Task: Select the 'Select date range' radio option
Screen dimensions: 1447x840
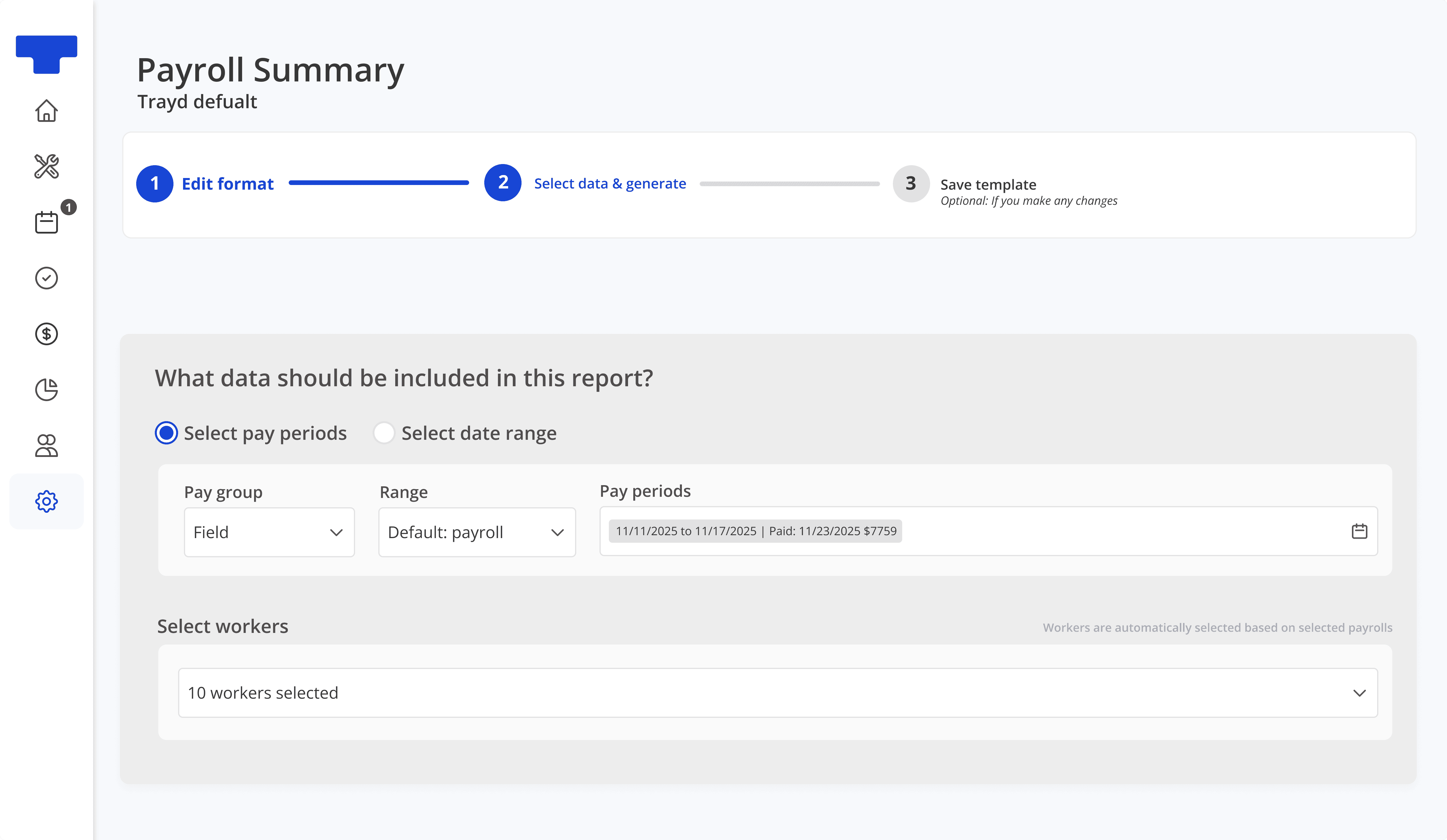Action: coord(384,433)
